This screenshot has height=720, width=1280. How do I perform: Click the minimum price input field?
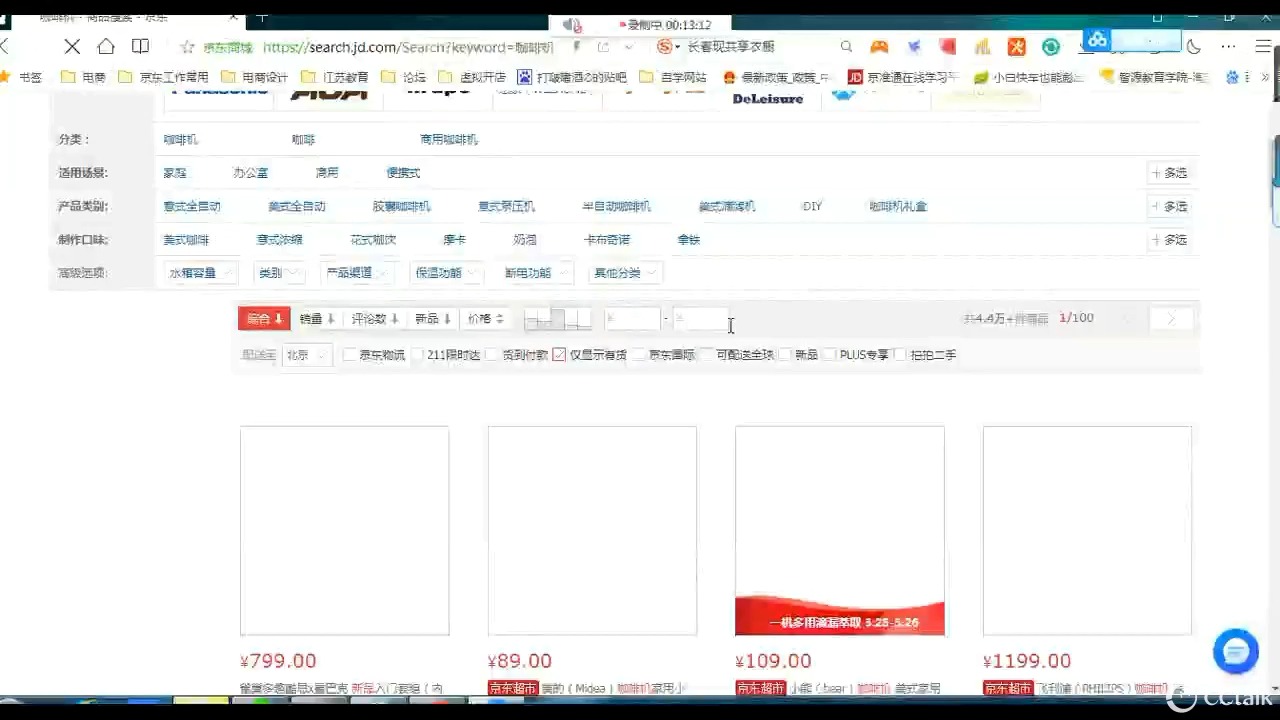tap(632, 319)
